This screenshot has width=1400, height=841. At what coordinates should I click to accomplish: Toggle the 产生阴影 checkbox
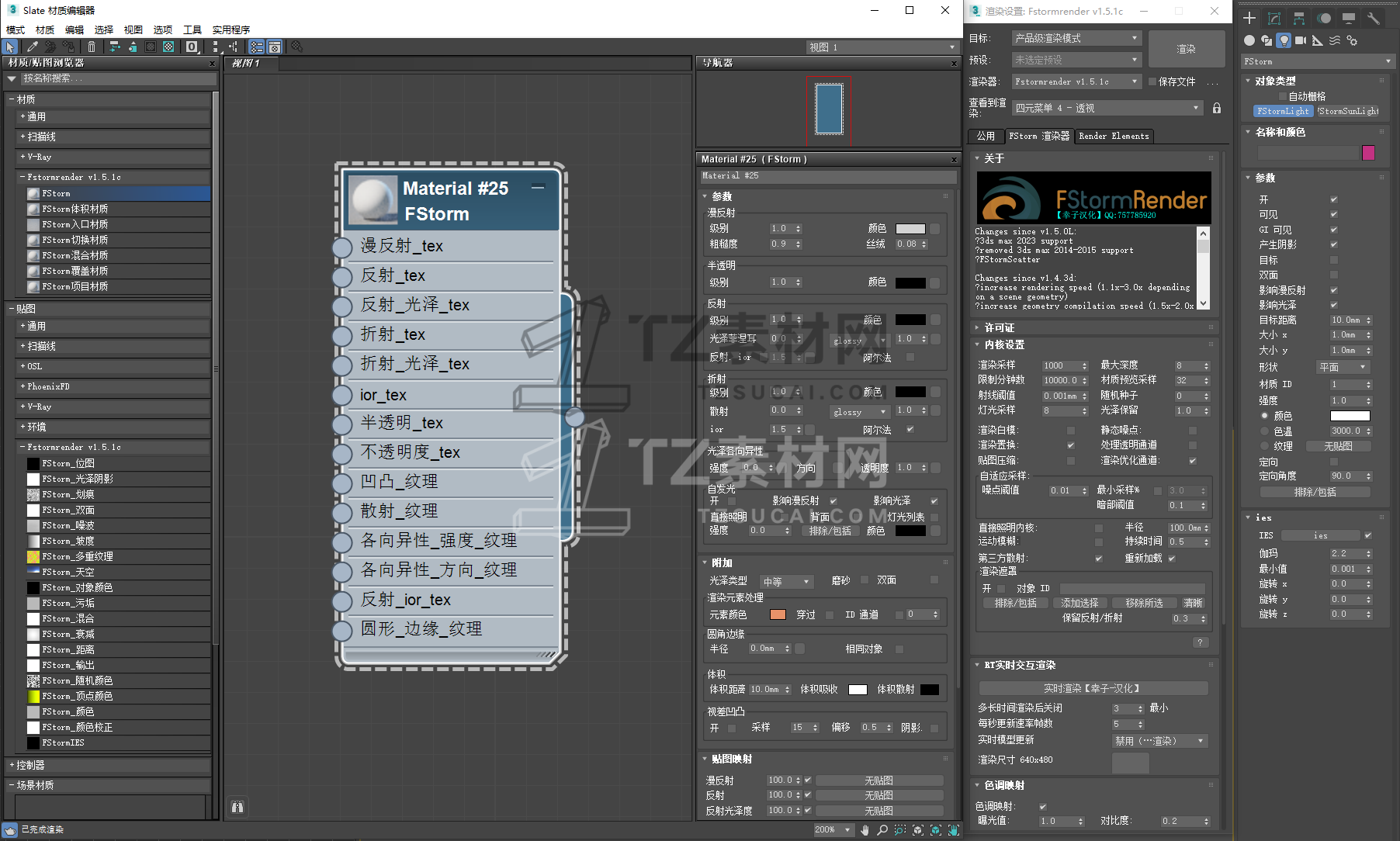click(x=1334, y=245)
